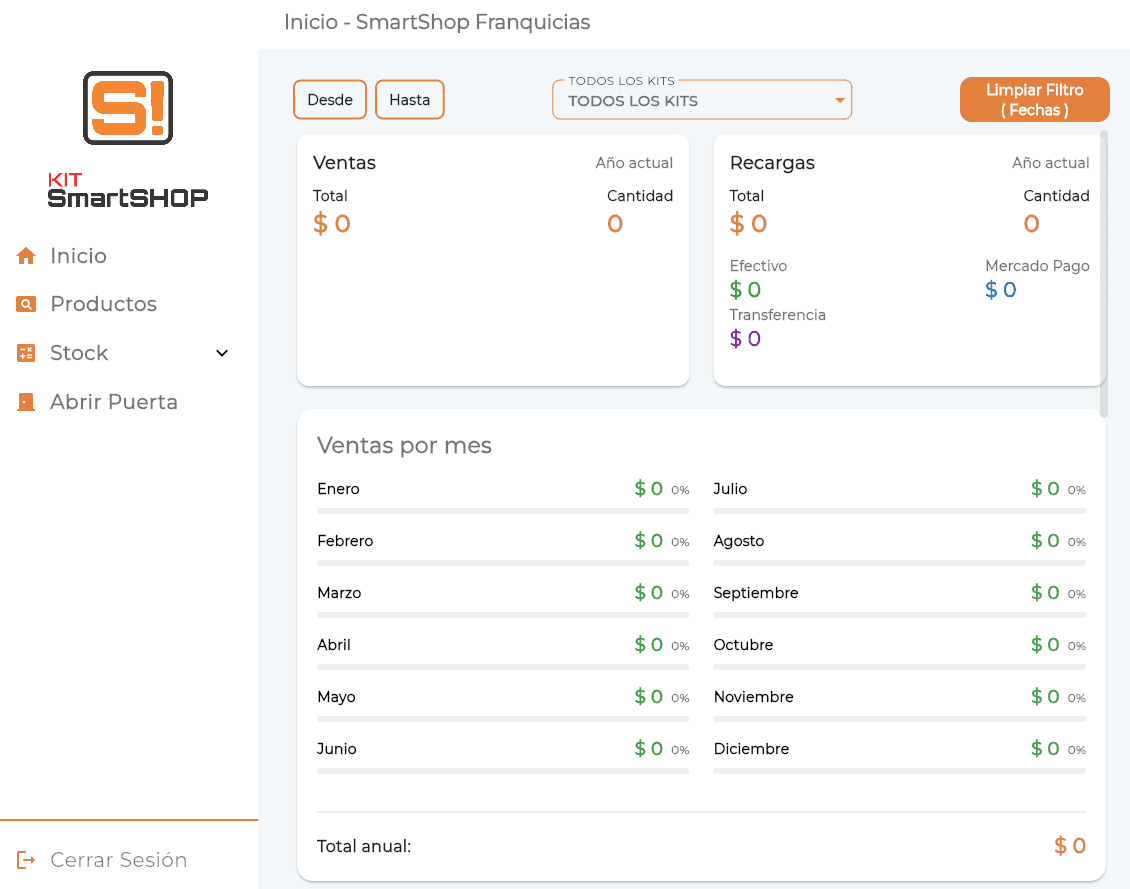Click the Cerrar Sesión link
1130x889 pixels.
[118, 859]
